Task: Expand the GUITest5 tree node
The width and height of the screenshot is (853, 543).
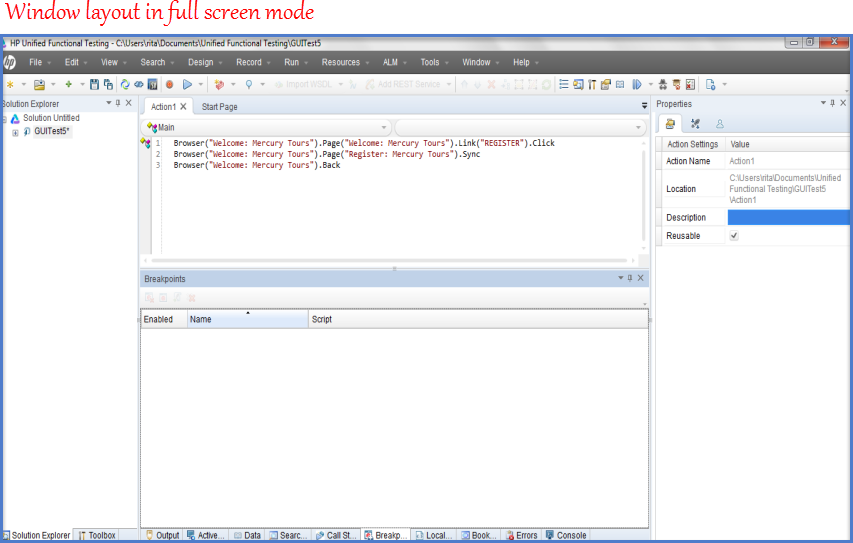Action: click(x=15, y=132)
